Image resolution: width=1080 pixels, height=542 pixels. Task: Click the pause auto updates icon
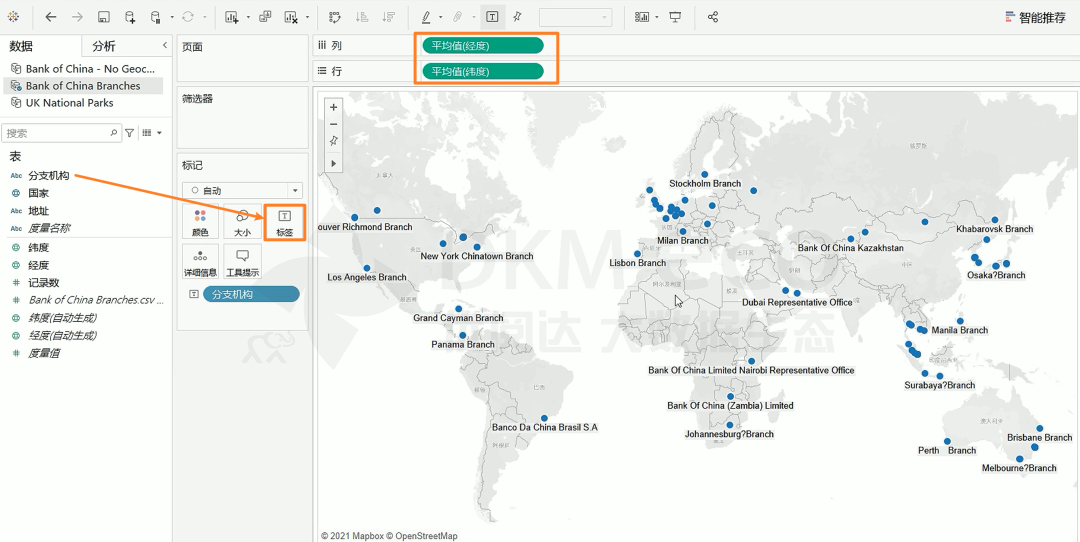pyautogui.click(x=156, y=17)
